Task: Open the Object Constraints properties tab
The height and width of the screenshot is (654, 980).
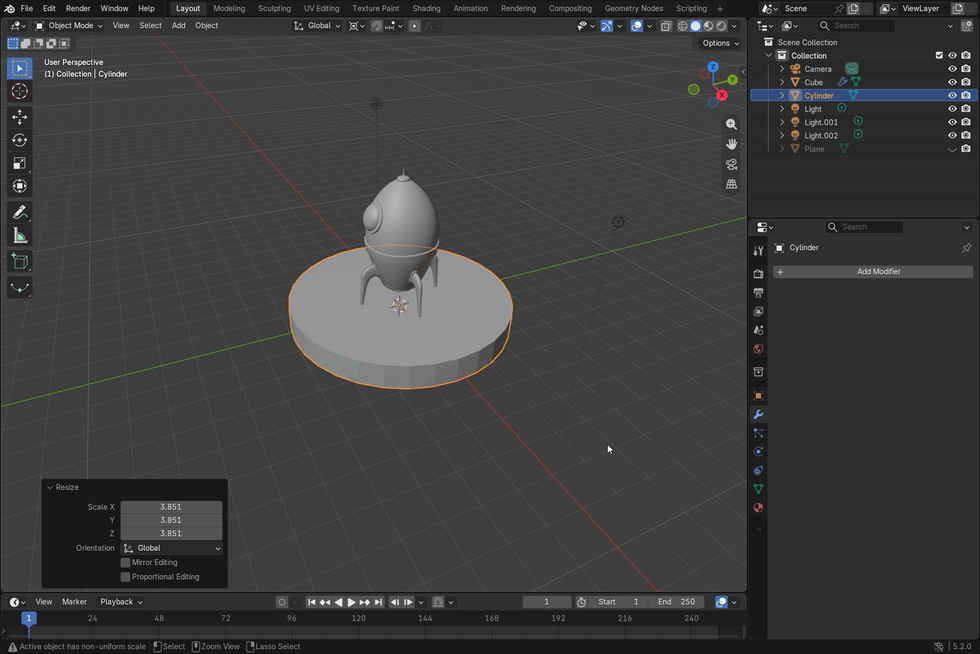Action: click(758, 470)
